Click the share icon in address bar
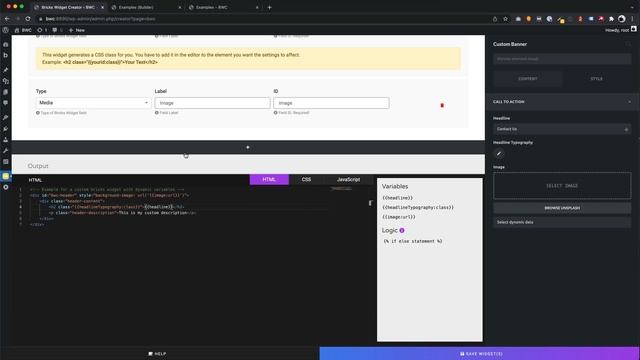640x360 pixels. click(x=495, y=19)
